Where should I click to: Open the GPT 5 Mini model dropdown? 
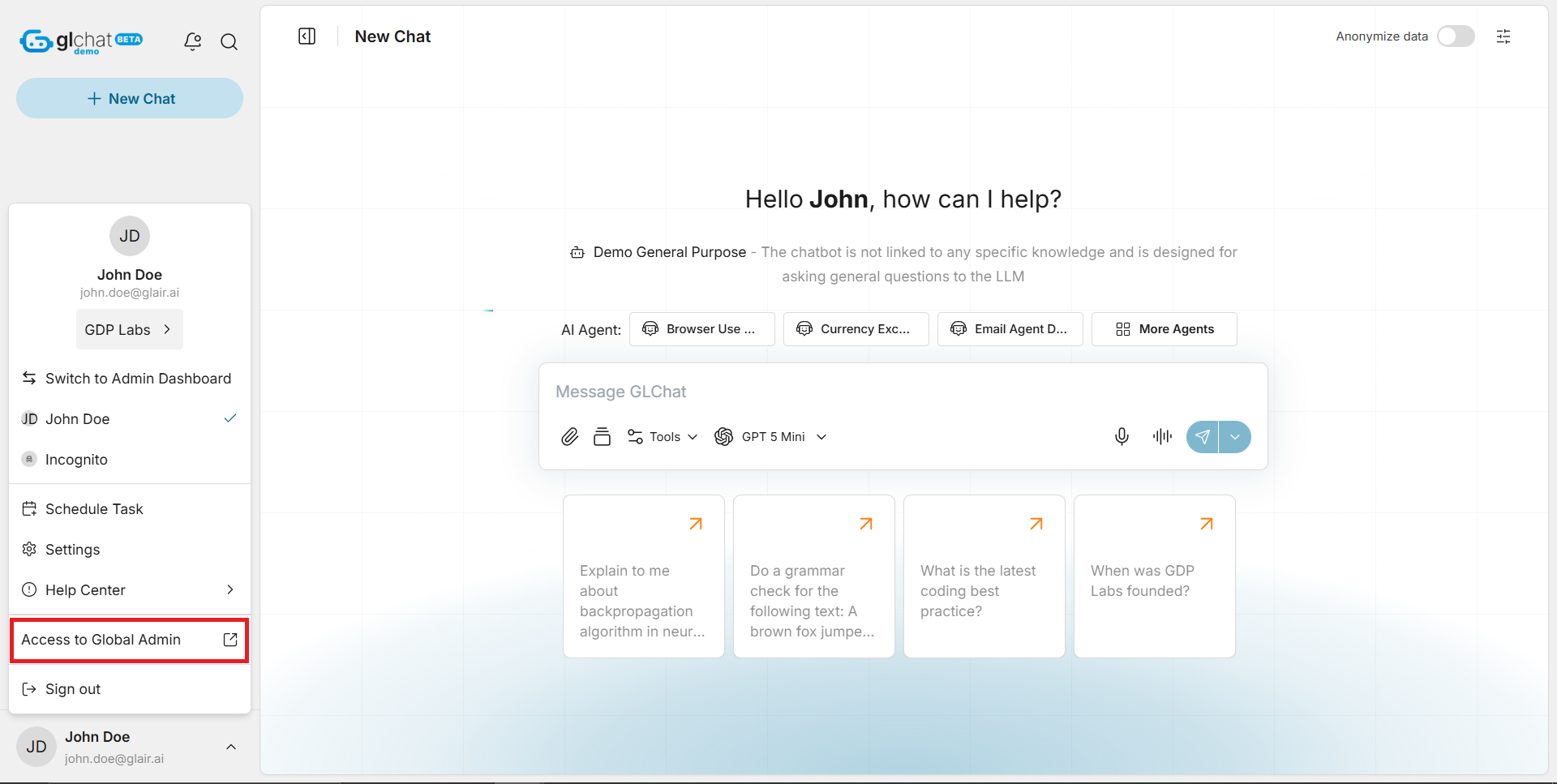click(770, 437)
